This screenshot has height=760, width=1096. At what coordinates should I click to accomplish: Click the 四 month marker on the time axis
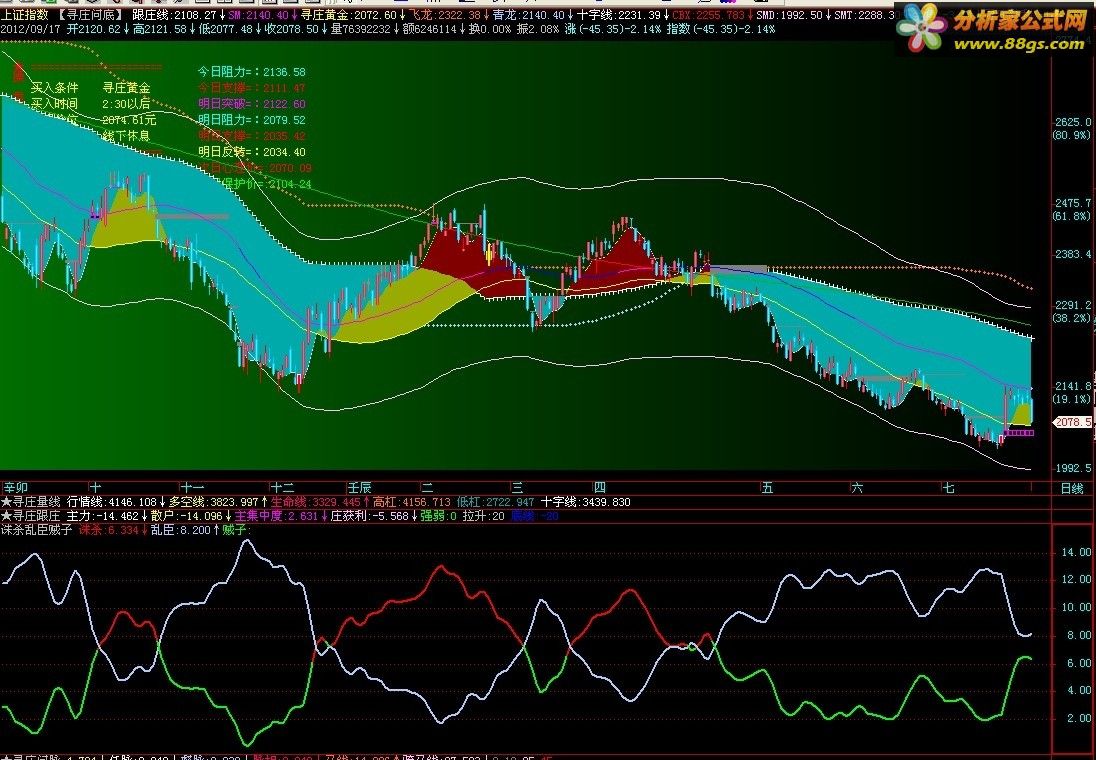click(600, 488)
